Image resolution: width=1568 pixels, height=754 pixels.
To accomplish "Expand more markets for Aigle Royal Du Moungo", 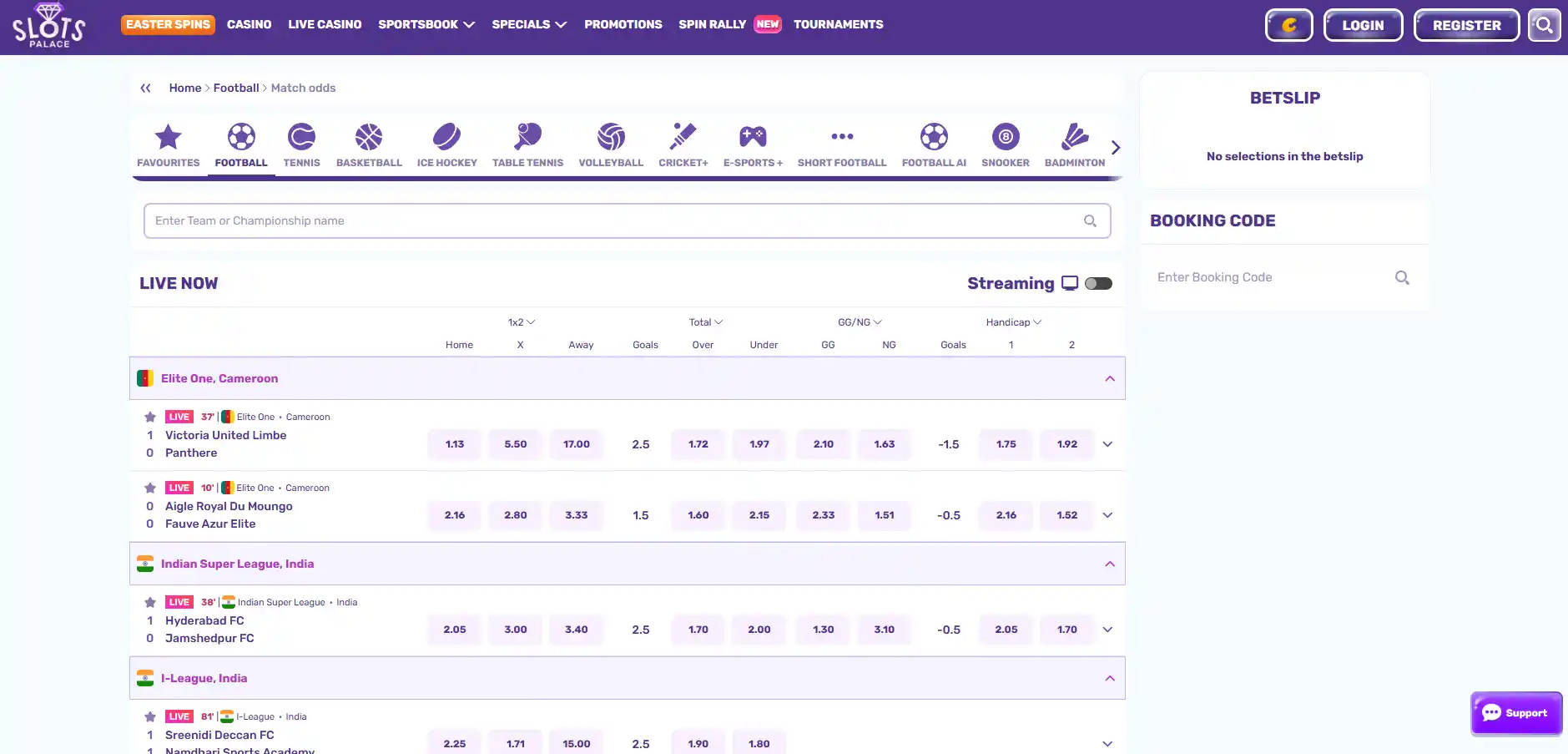I will pyautogui.click(x=1107, y=515).
